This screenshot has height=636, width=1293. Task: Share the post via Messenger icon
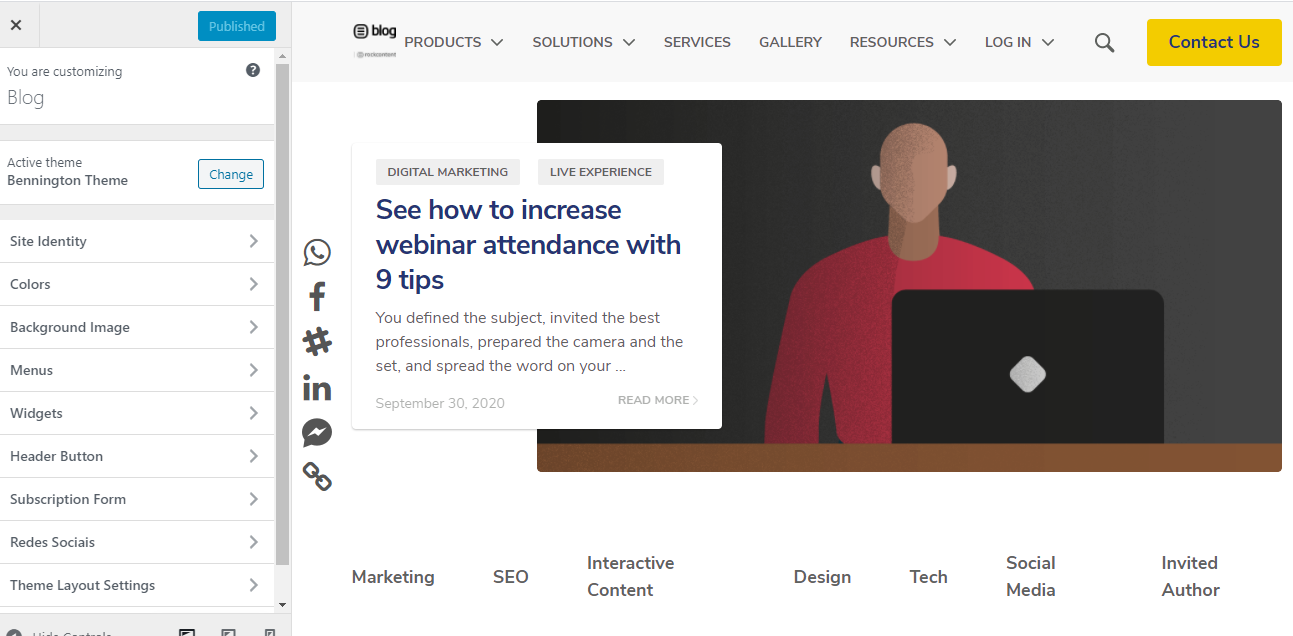[x=317, y=433]
